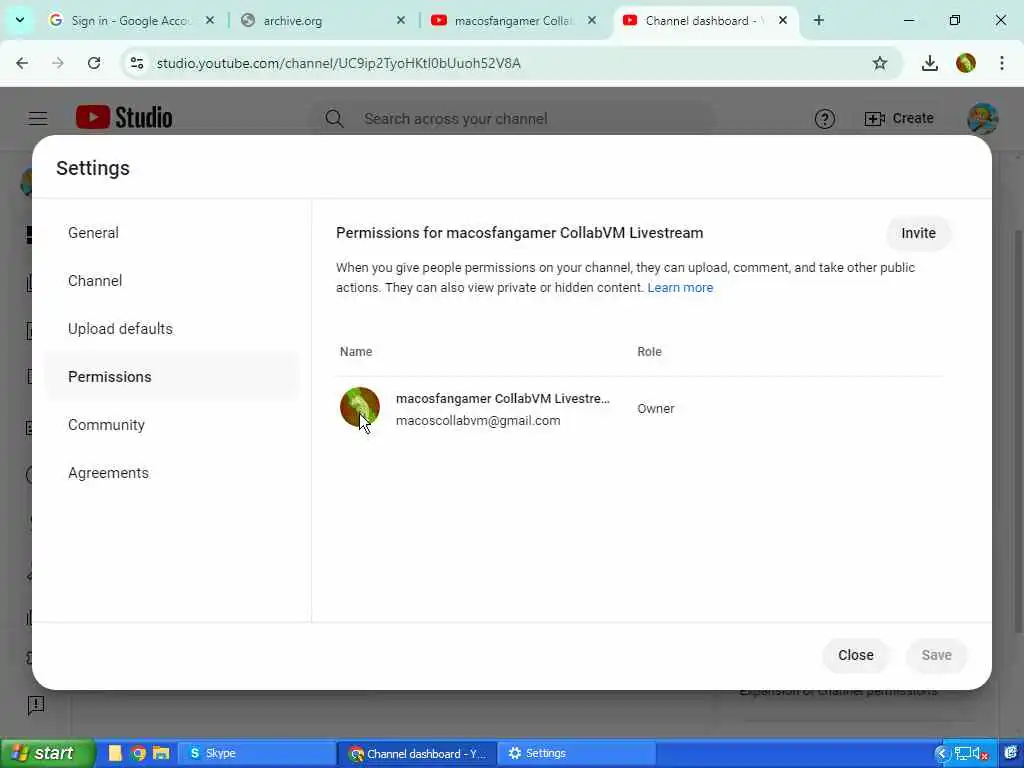Open the Studio account avatar menu
The width and height of the screenshot is (1024, 768).
click(x=982, y=119)
